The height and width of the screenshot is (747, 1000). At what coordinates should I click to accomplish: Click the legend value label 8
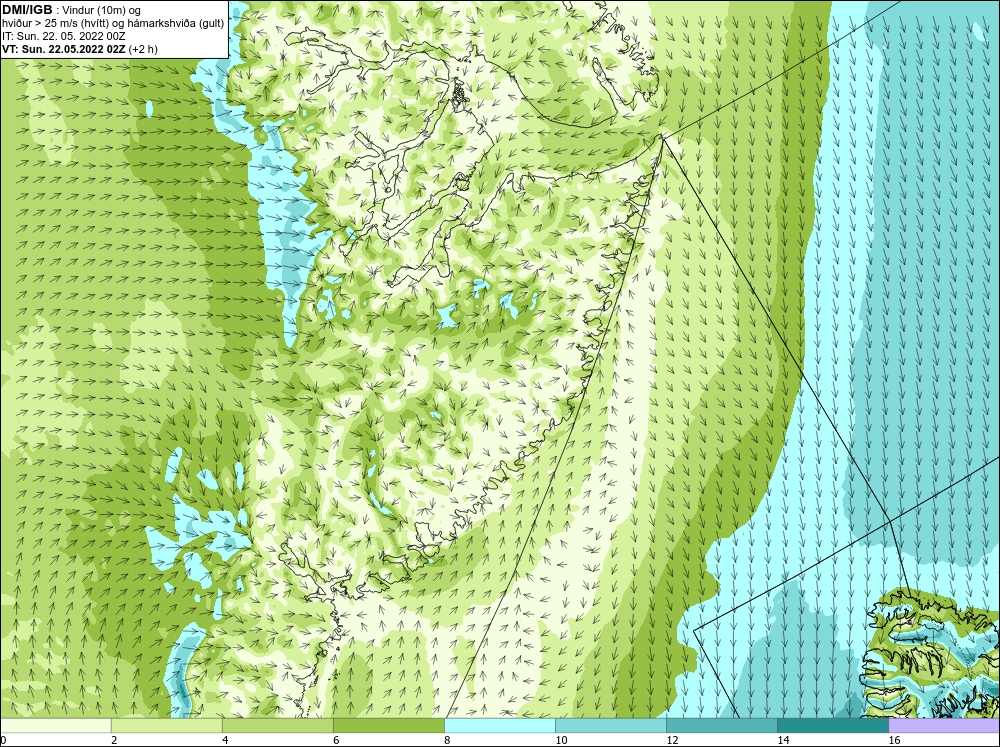pos(448,740)
